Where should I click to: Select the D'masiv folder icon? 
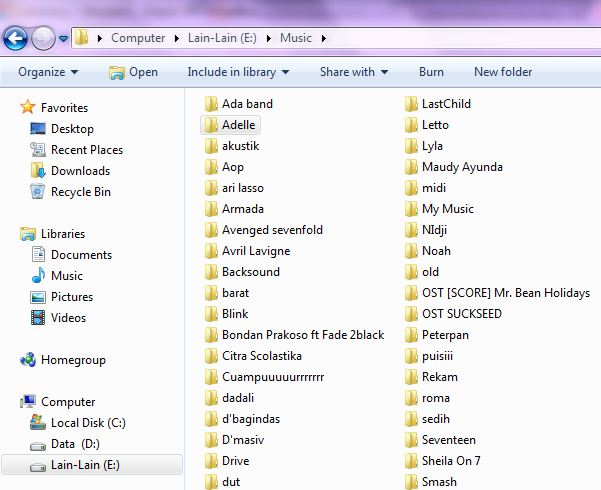tap(211, 440)
